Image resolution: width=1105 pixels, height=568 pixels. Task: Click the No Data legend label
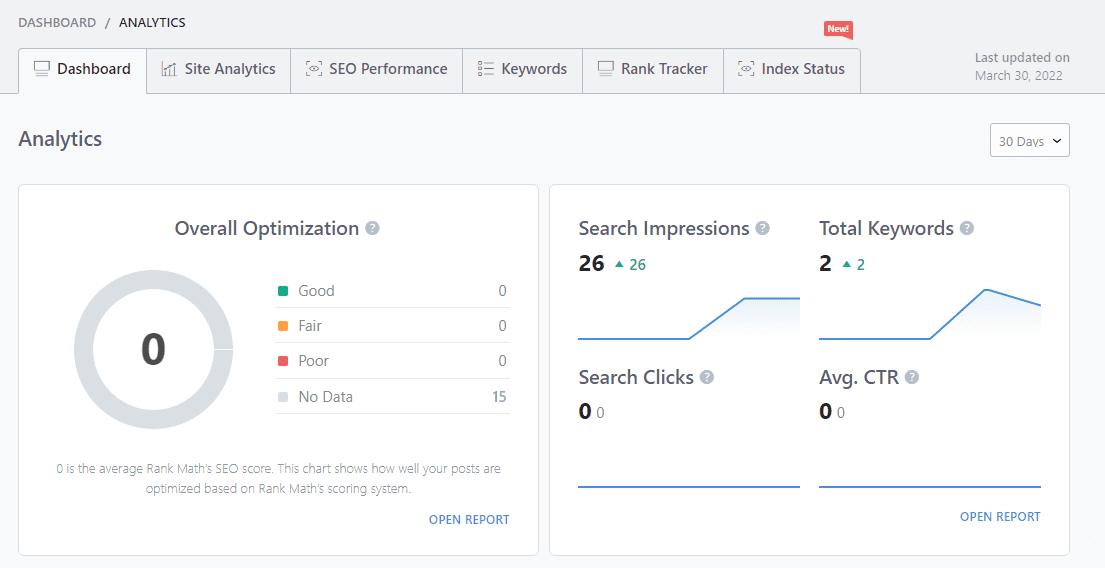(325, 397)
